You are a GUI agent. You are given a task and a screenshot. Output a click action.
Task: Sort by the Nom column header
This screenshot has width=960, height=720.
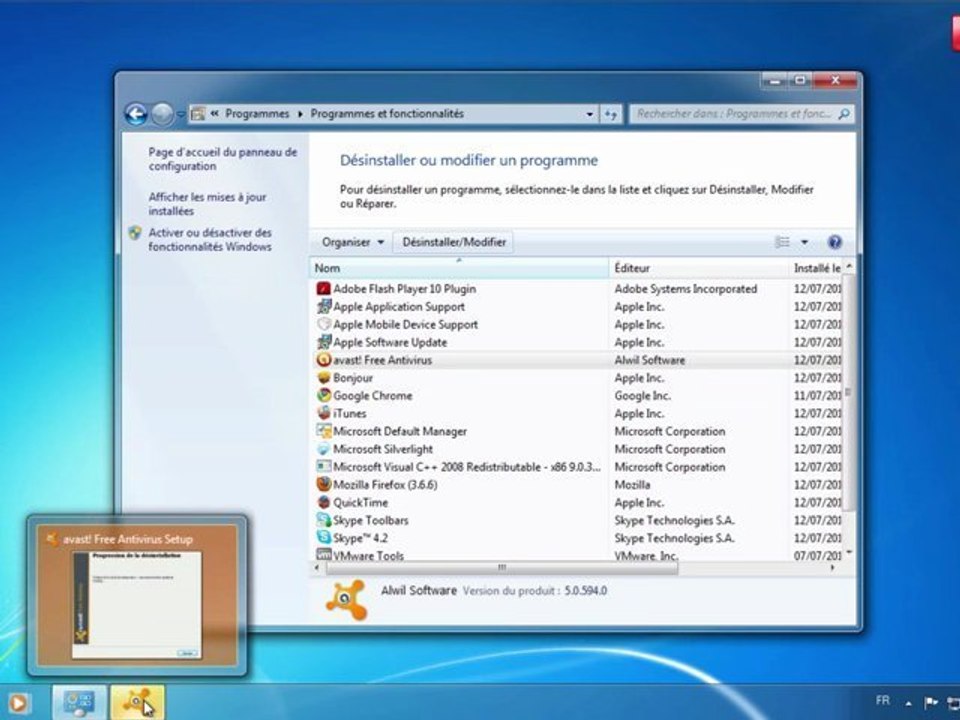point(459,268)
